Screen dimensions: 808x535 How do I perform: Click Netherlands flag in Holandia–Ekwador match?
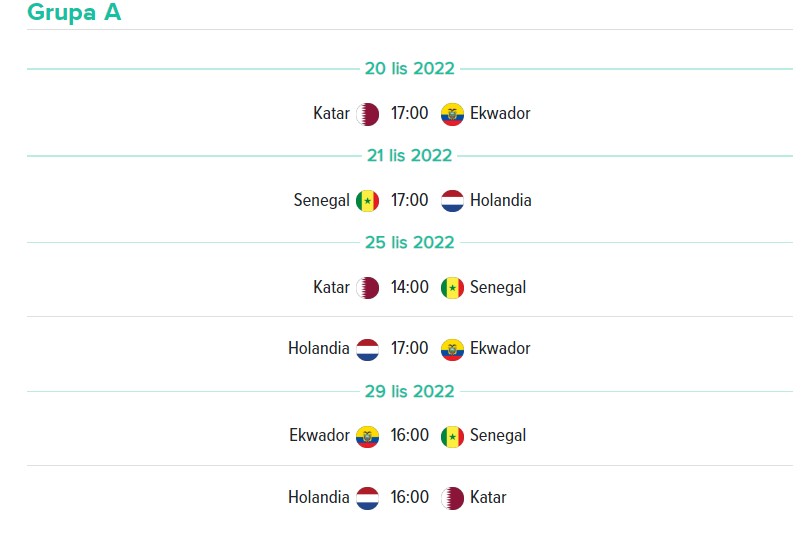coord(367,349)
